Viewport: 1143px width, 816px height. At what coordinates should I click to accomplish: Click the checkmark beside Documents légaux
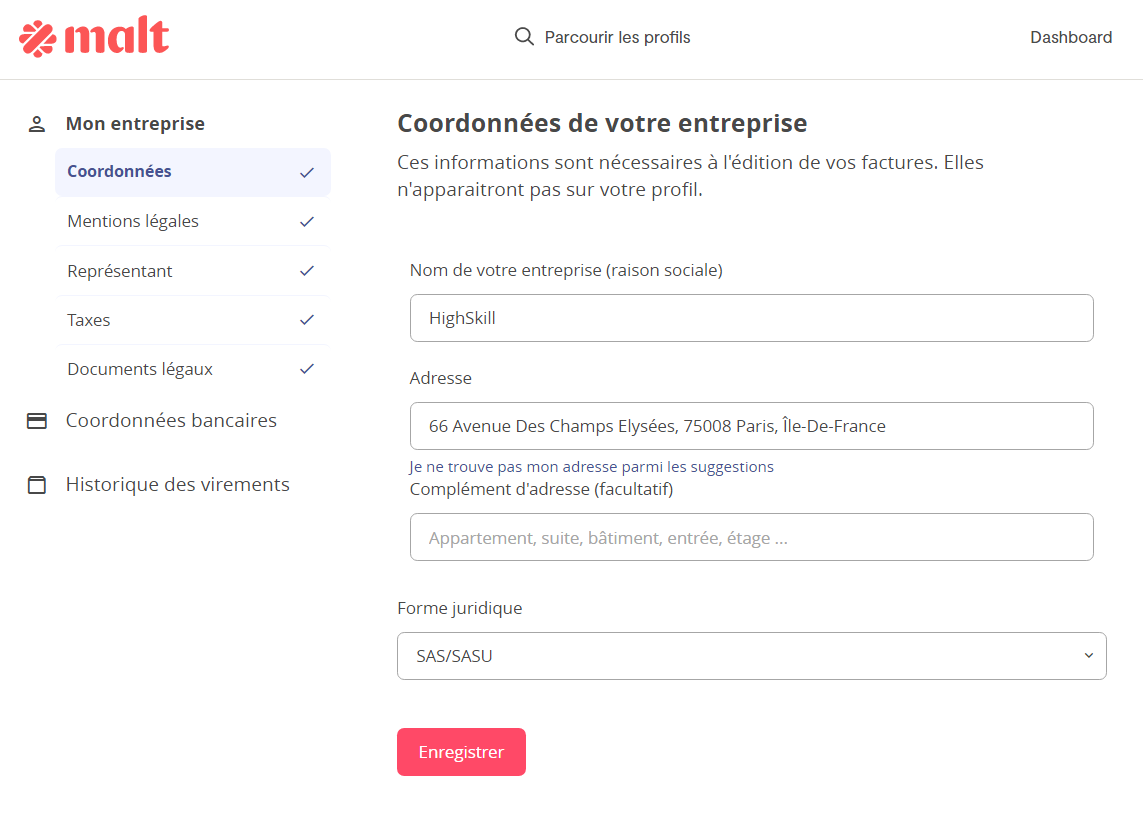[x=307, y=369]
